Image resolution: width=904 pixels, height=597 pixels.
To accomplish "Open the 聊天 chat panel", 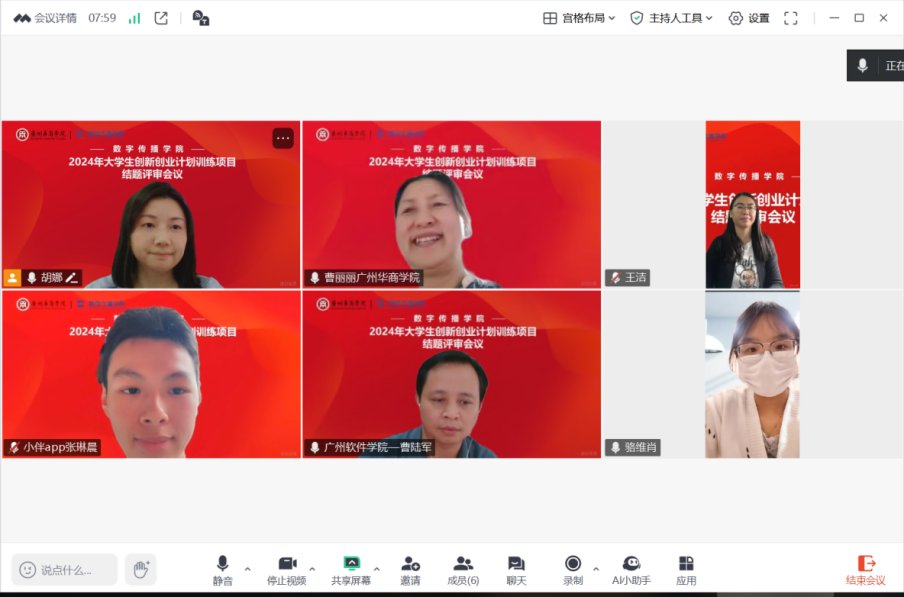I will coord(516,570).
